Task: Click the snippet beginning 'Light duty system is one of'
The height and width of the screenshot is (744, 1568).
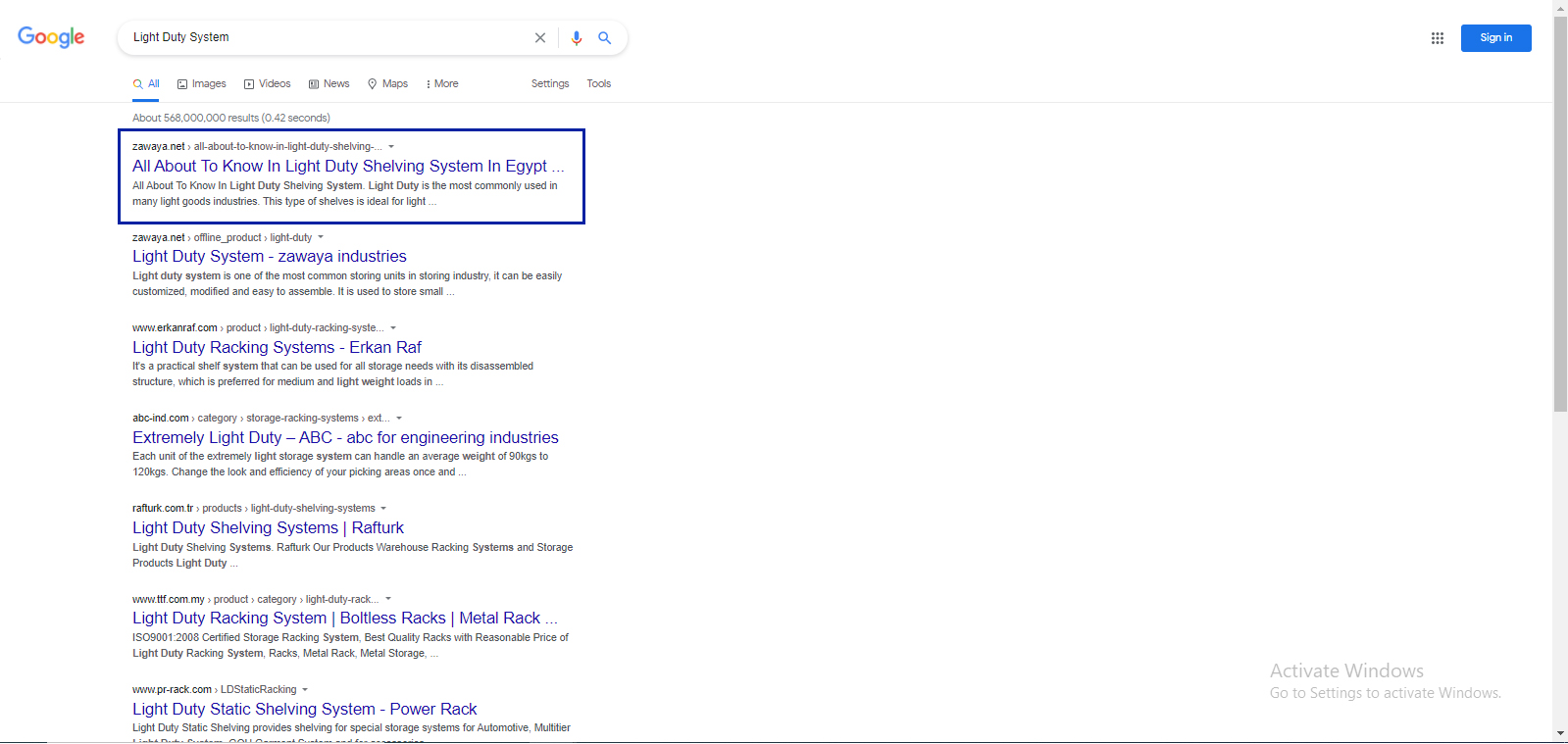Action: coord(347,284)
